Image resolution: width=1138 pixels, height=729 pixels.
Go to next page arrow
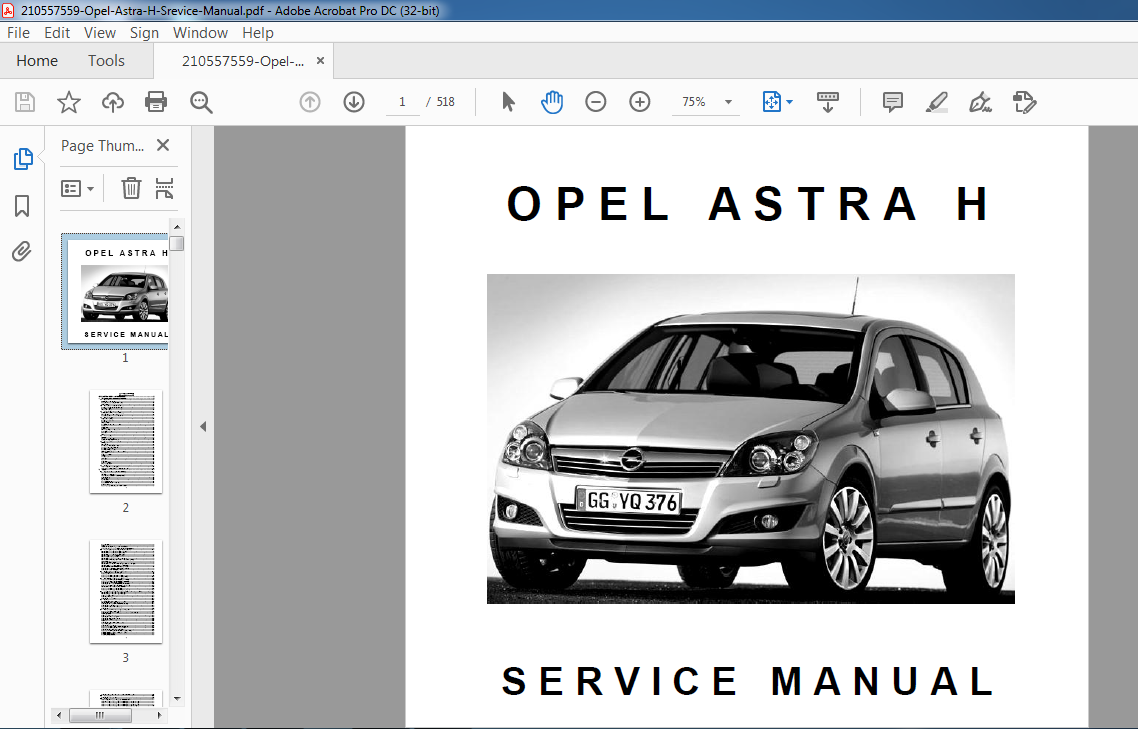tap(353, 102)
